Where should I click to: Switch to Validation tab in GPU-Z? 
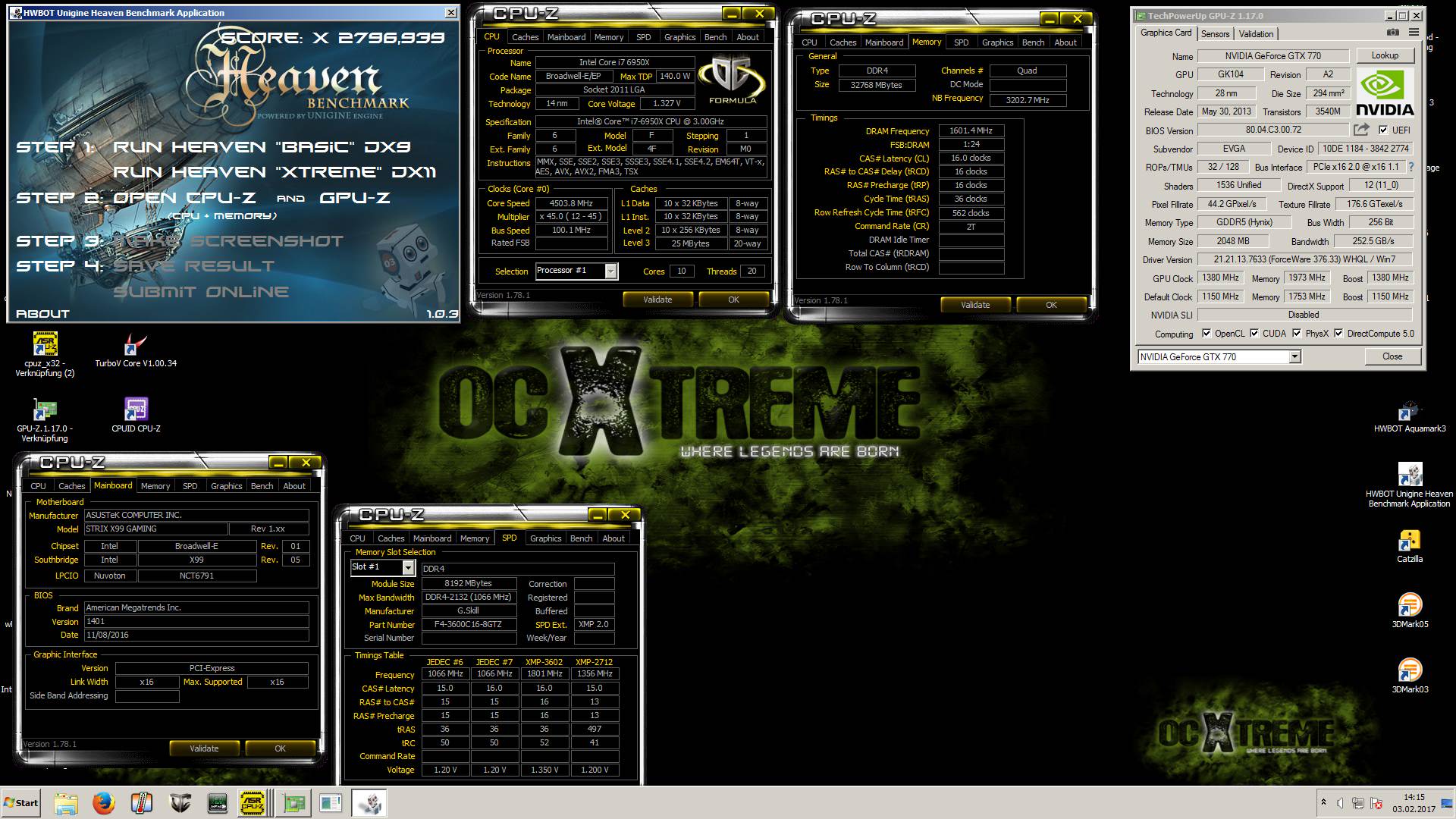pos(1256,34)
